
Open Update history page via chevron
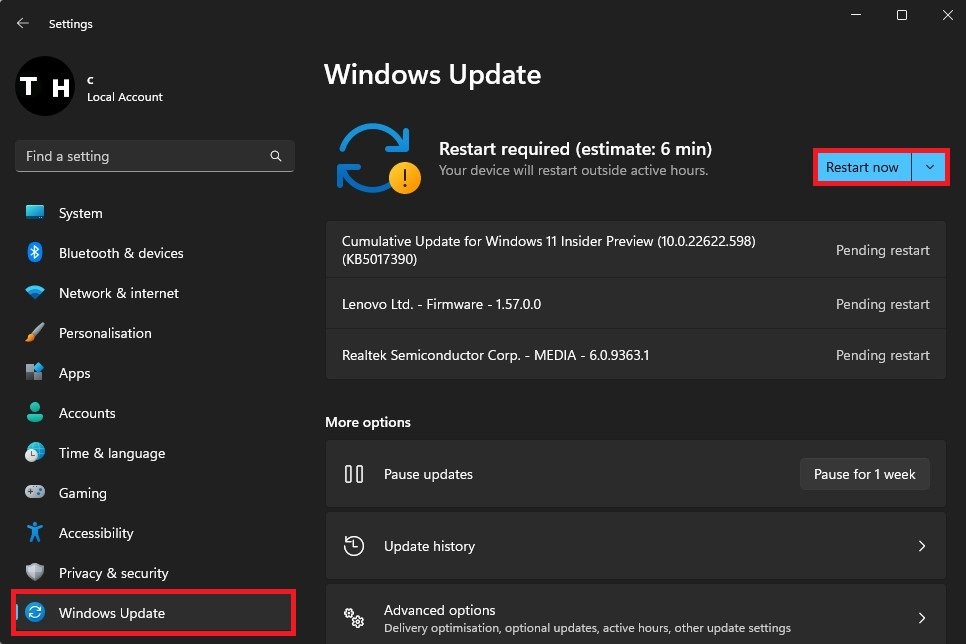pos(921,546)
